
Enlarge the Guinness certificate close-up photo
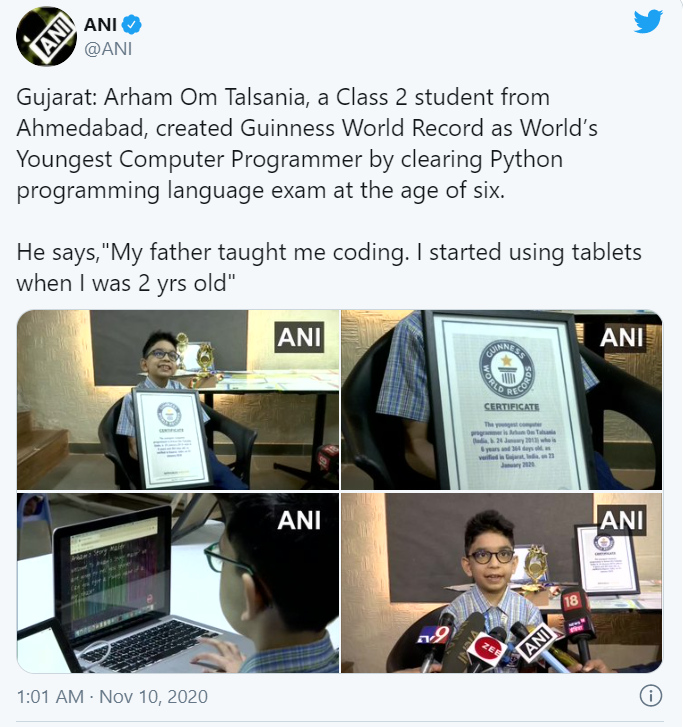click(x=502, y=400)
